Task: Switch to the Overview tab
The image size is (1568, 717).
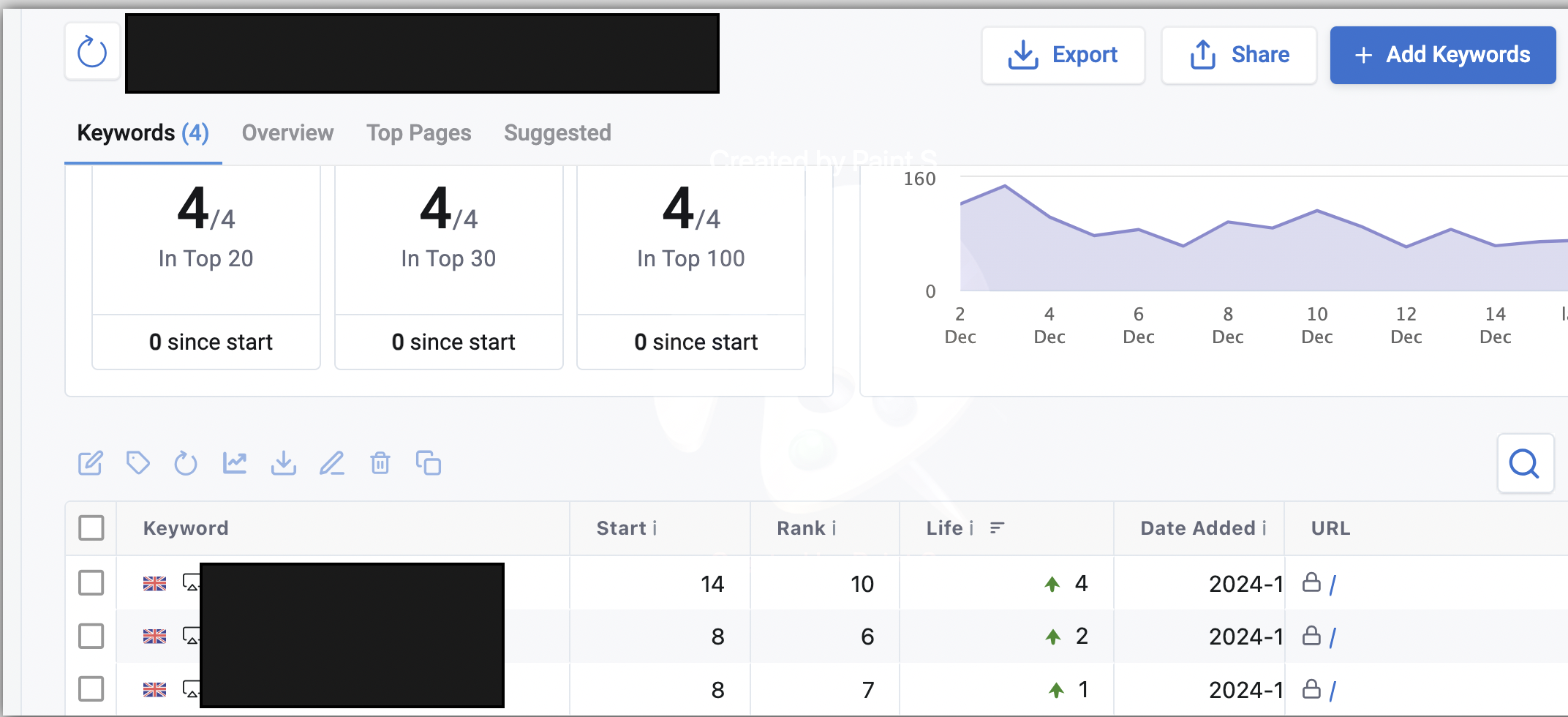Action: pos(287,132)
